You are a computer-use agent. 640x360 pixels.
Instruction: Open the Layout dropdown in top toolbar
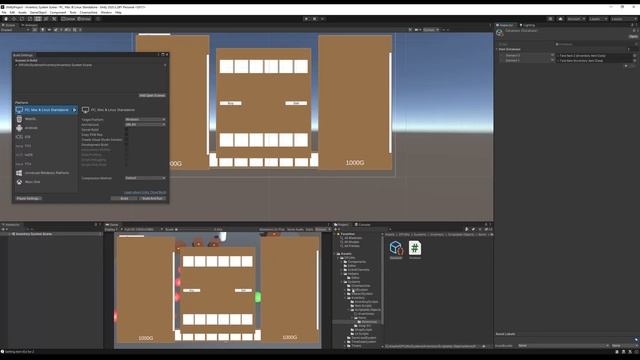[624, 19]
